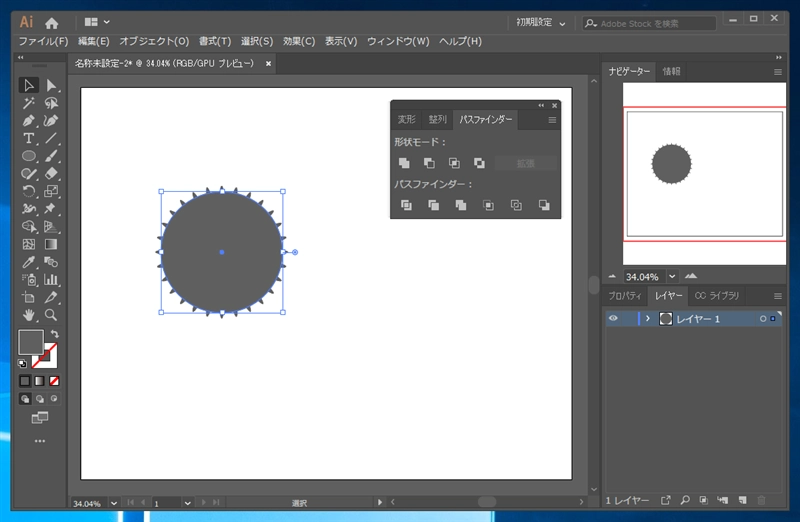Viewport: 800px width, 522px height.
Task: Select the Slice tool
Action: pyautogui.click(x=51, y=297)
